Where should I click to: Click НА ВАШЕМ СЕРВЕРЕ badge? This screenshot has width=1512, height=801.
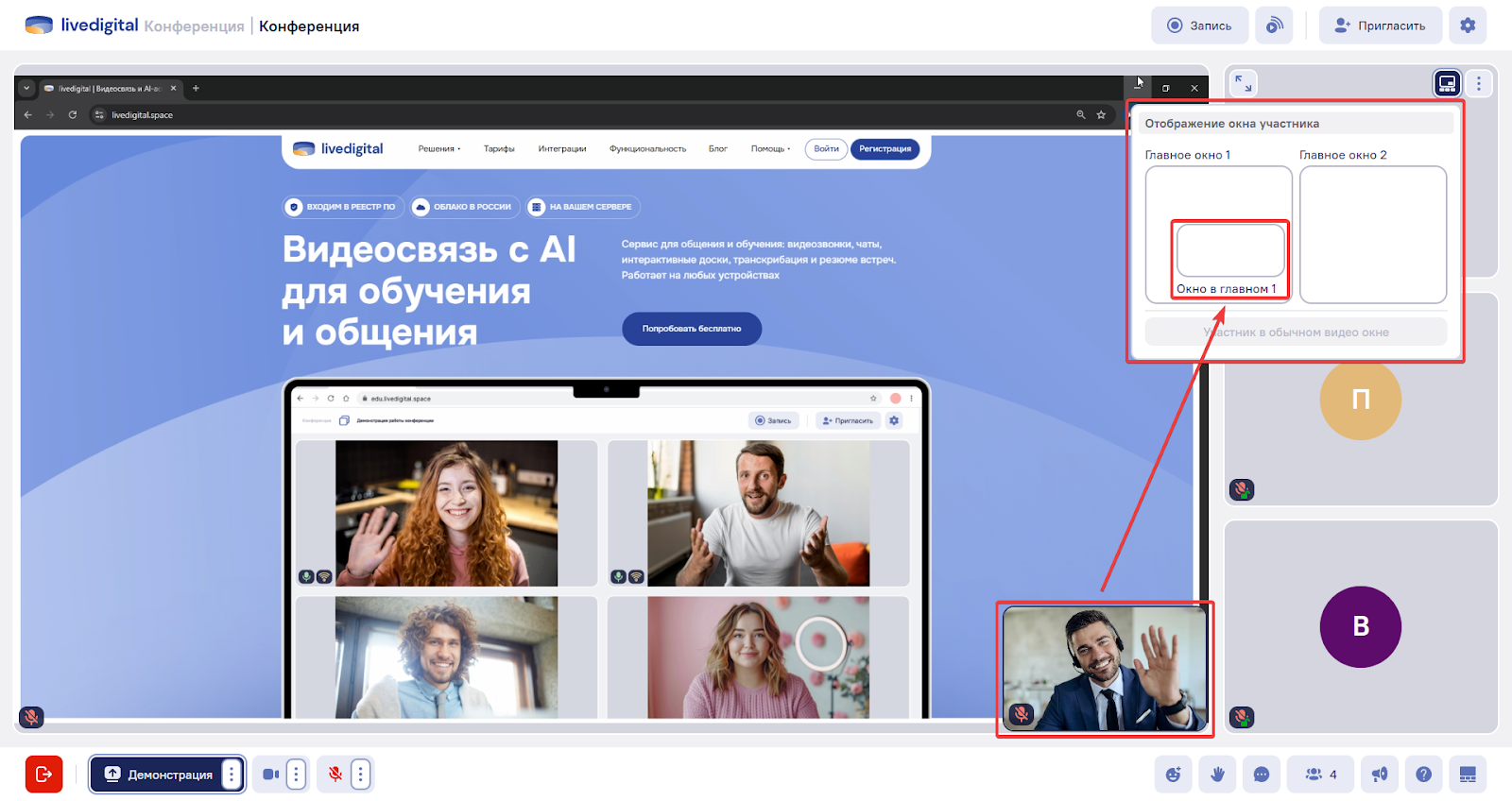click(582, 207)
